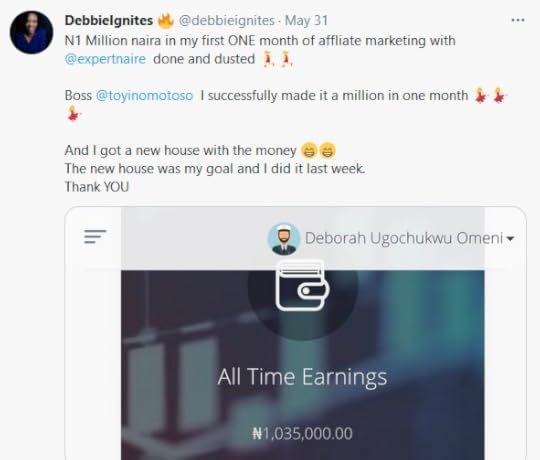Open the @toyinomotoso mention link
The width and height of the screenshot is (540, 460).
point(144,95)
